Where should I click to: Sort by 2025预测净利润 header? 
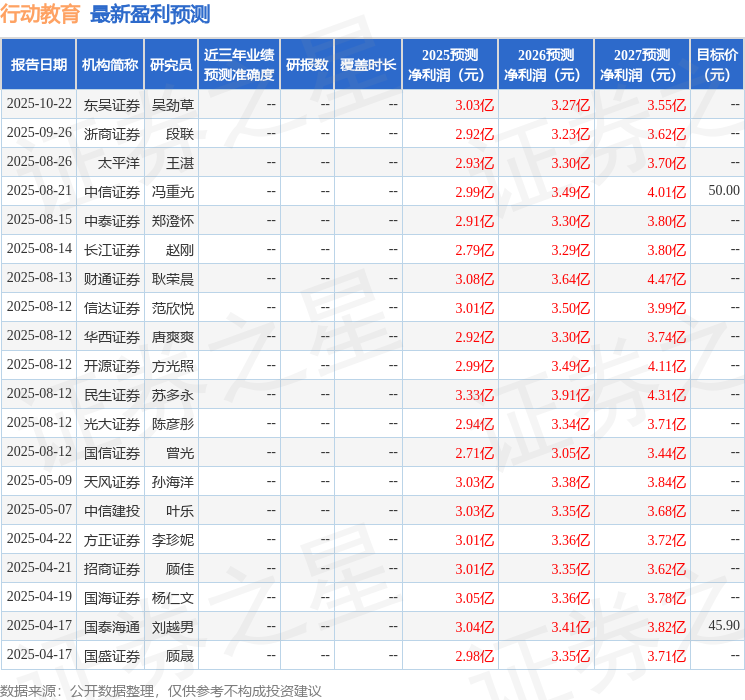coord(450,64)
